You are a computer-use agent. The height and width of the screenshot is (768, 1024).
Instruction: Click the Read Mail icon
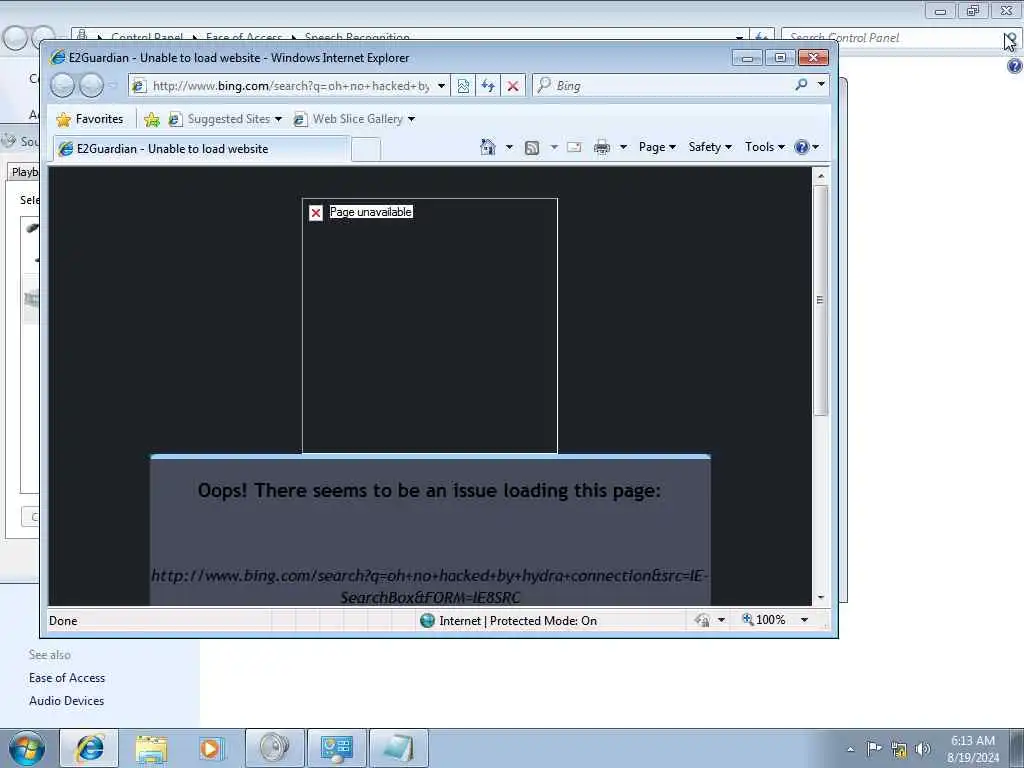click(574, 147)
